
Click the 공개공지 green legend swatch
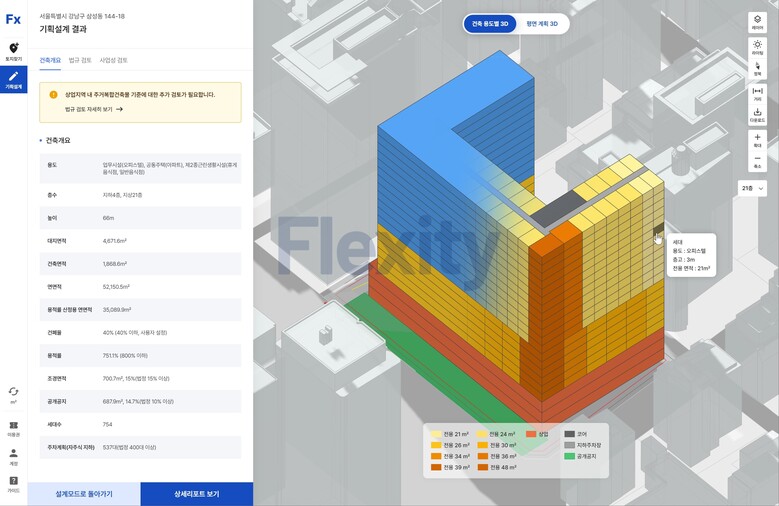pyautogui.click(x=569, y=456)
